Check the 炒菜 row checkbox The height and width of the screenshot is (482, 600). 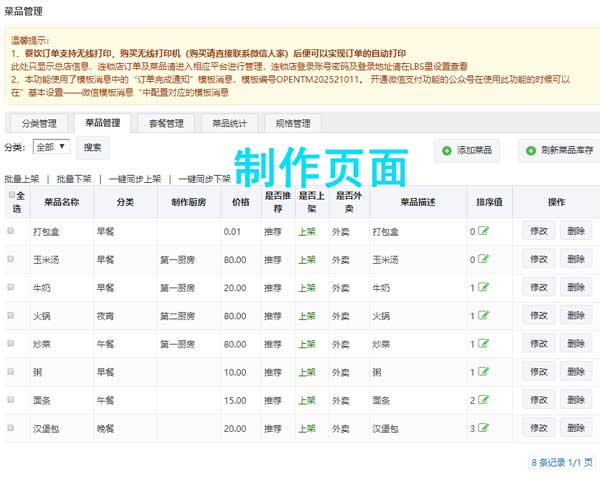11,343
